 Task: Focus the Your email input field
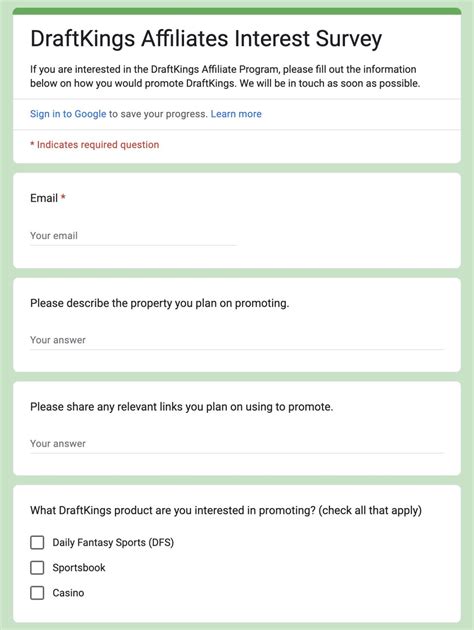pyautogui.click(x=133, y=236)
